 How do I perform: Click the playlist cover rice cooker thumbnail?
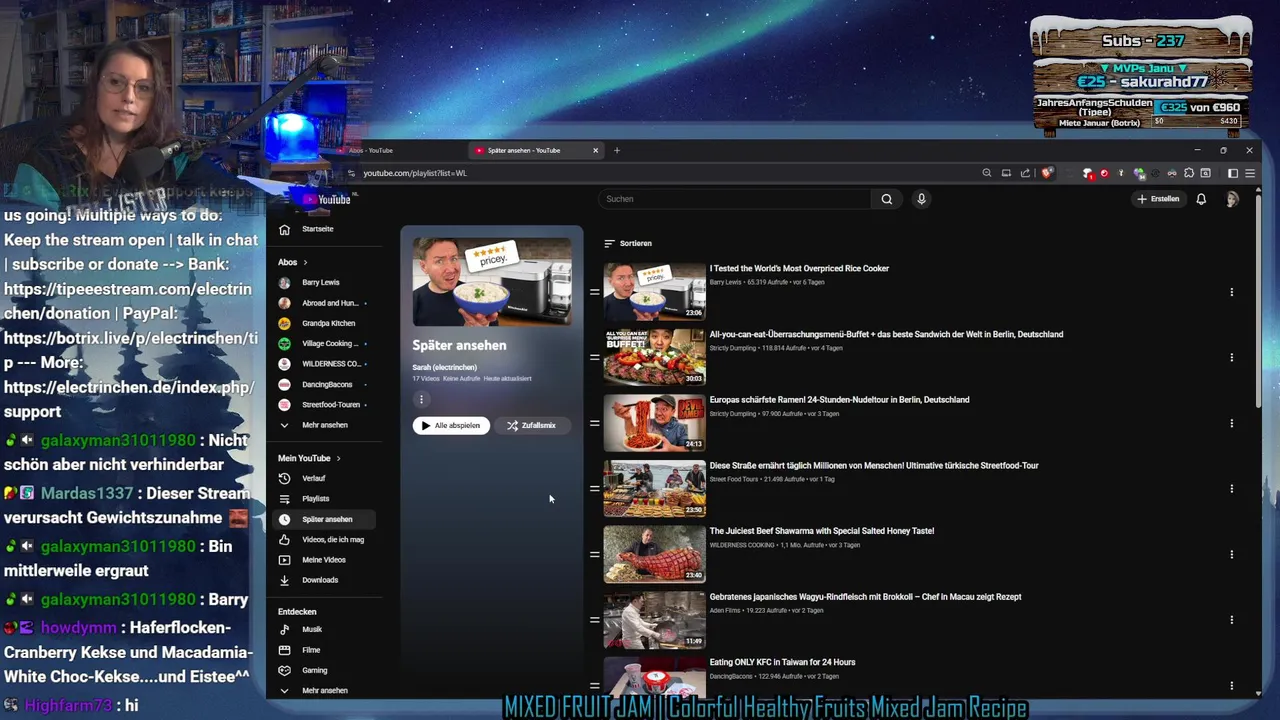tap(492, 281)
